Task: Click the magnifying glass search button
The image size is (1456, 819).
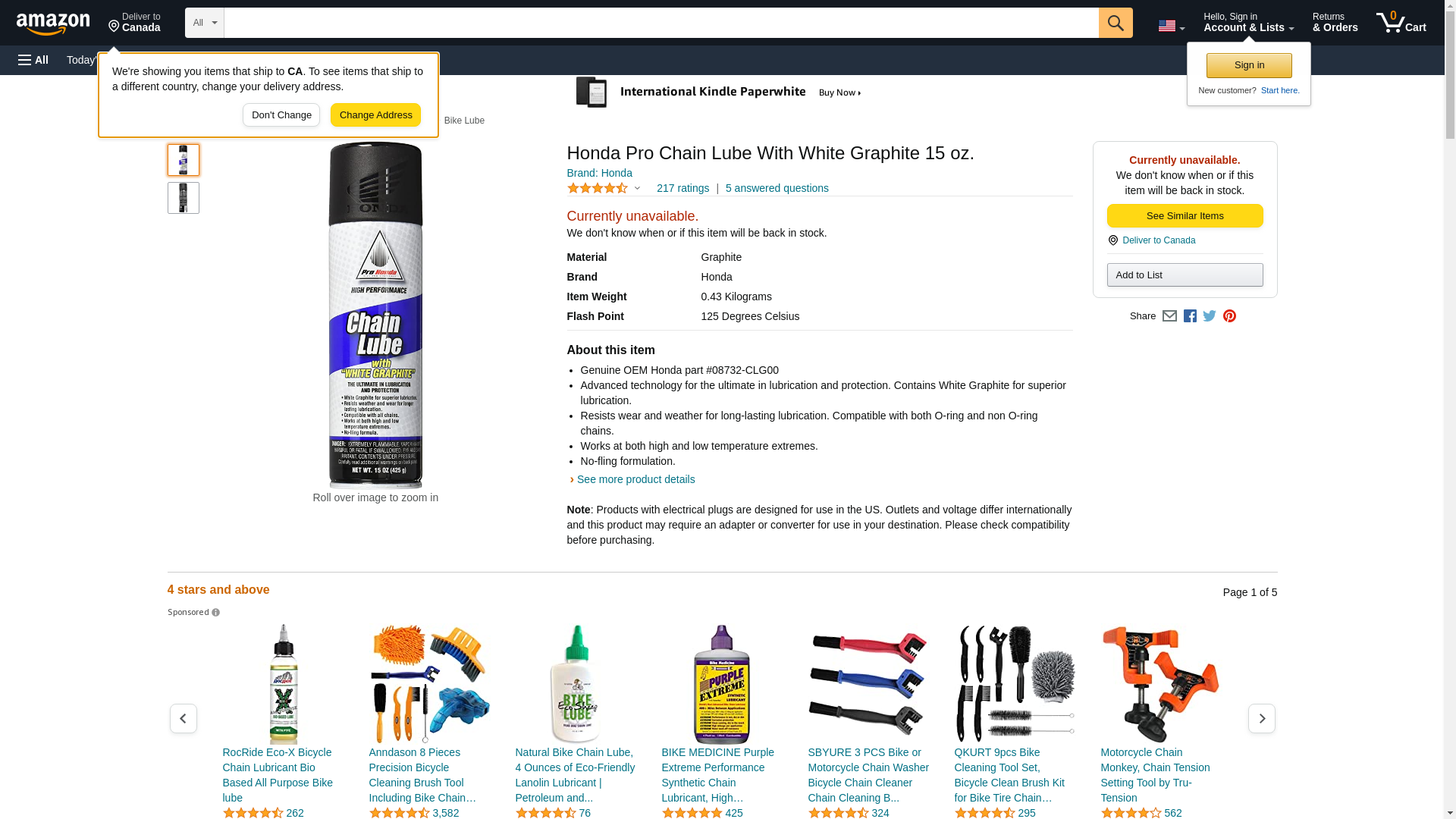Action: tap(1116, 23)
